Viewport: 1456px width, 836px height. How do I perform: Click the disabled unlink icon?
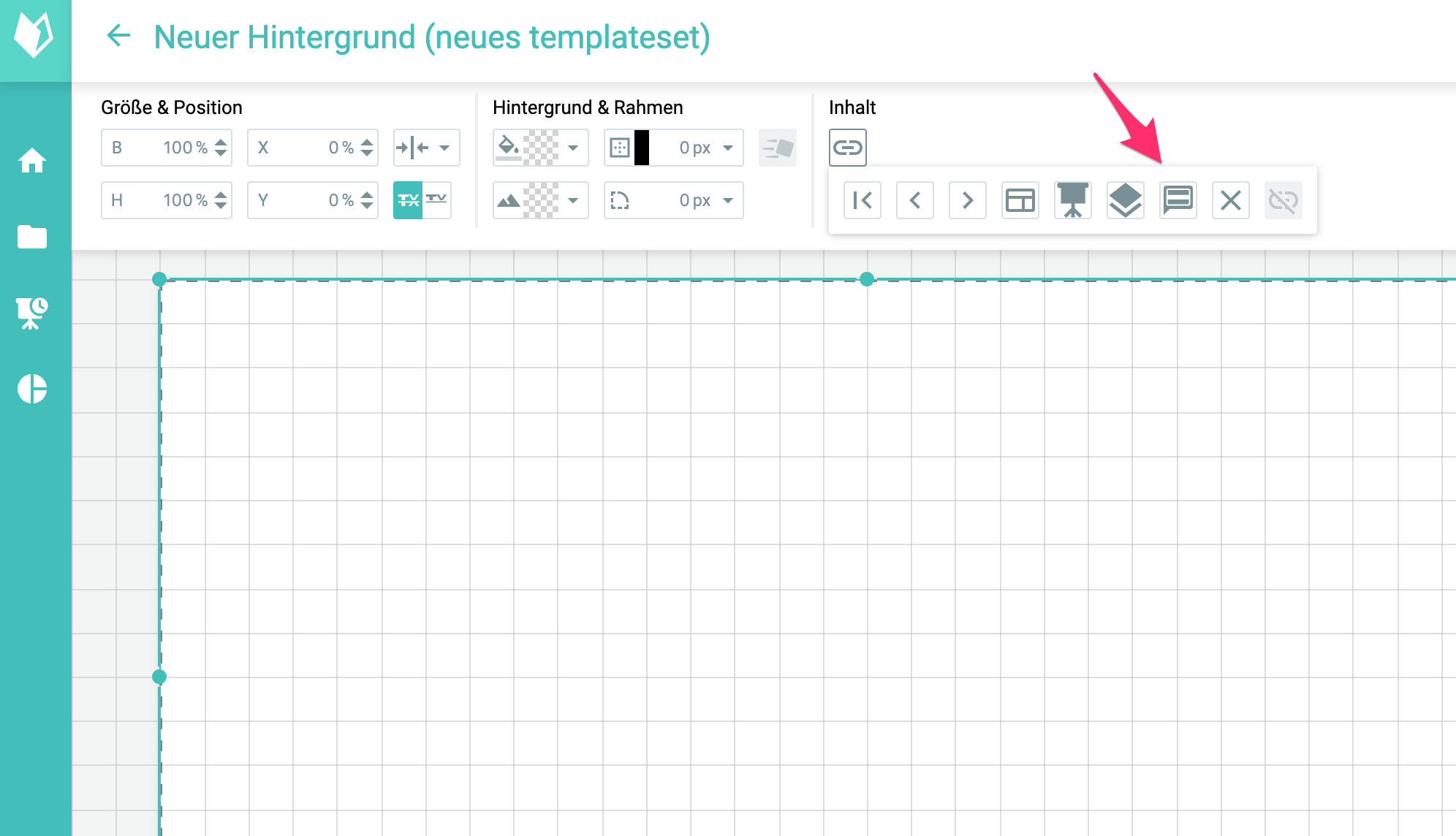pyautogui.click(x=1284, y=200)
